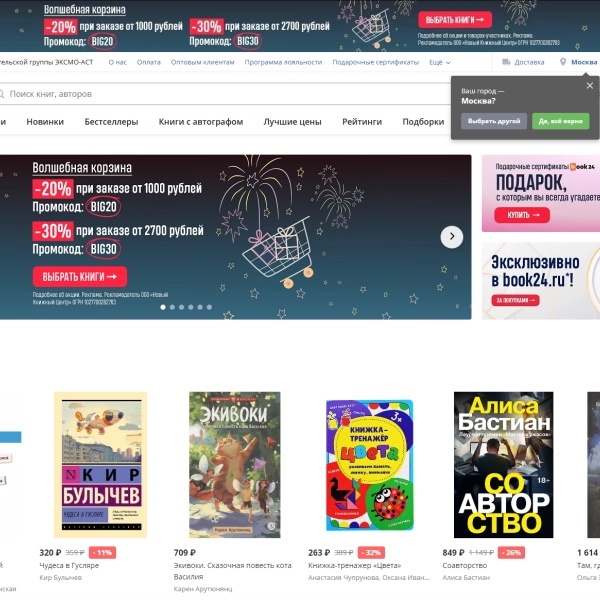The image size is (600, 600).
Task: Click the Выбрать другой city button
Action: point(494,121)
